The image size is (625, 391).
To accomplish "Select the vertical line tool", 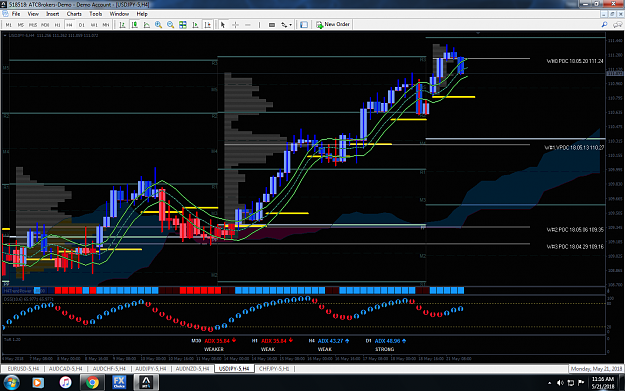I will tap(259, 25).
